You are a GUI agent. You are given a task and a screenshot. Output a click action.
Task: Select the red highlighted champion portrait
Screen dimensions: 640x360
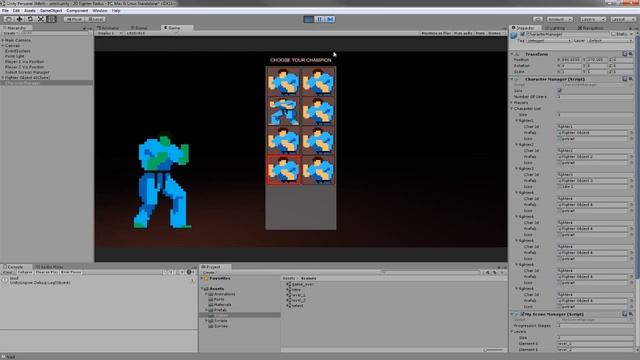pyautogui.click(x=284, y=169)
